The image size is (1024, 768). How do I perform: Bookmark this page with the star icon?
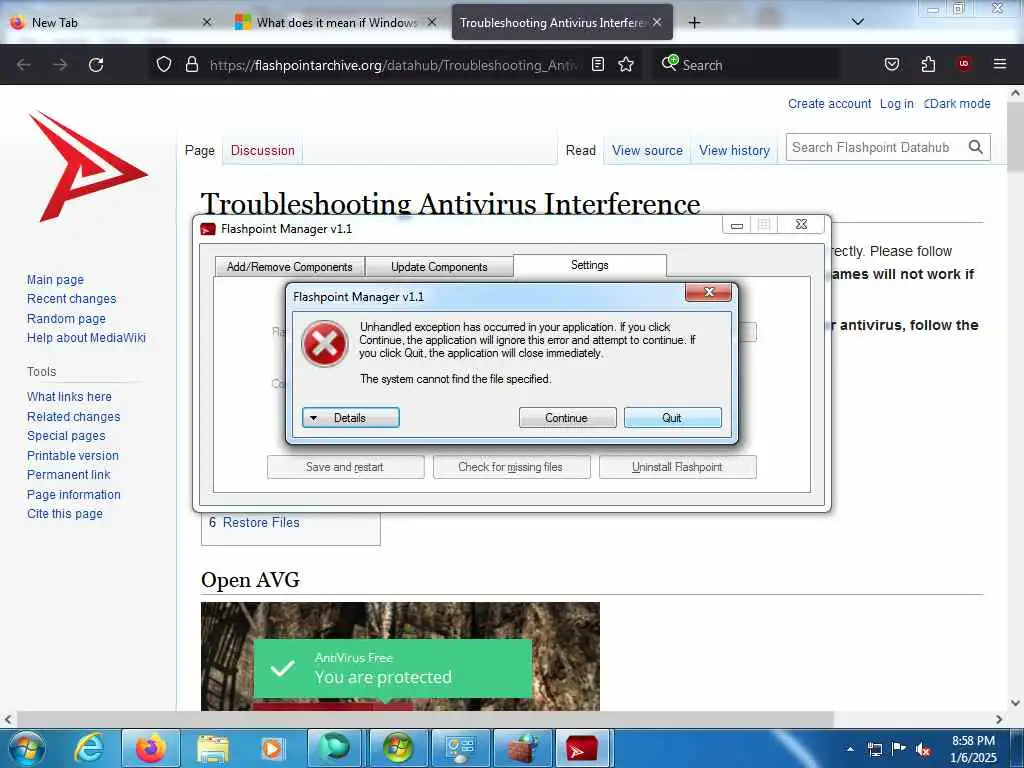(x=626, y=64)
